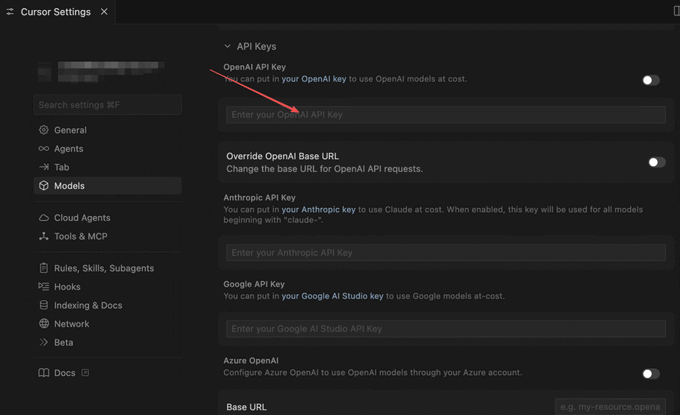
Task: Select Models in the settings sidebar
Action: [108, 186]
